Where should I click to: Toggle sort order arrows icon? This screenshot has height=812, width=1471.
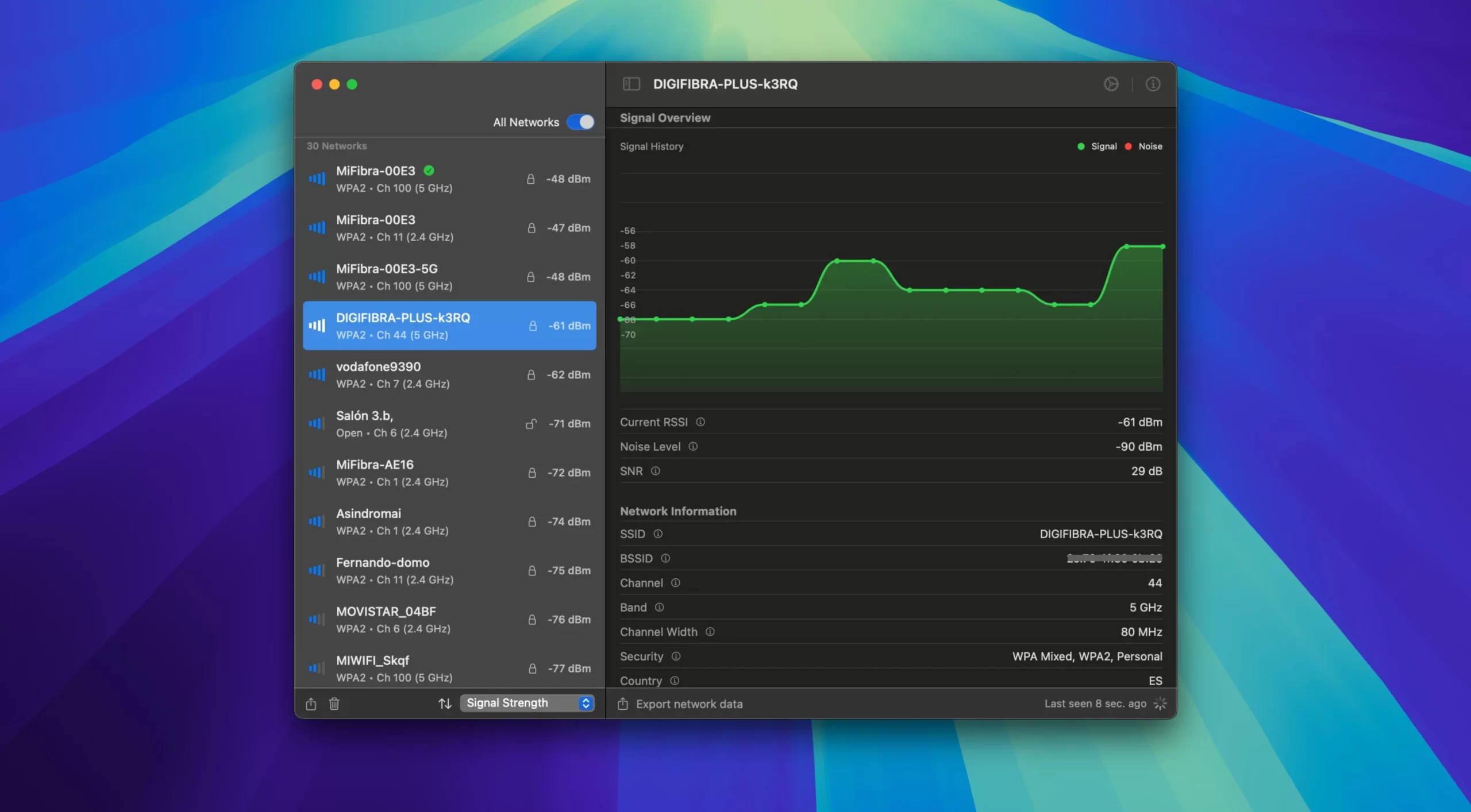pos(445,703)
